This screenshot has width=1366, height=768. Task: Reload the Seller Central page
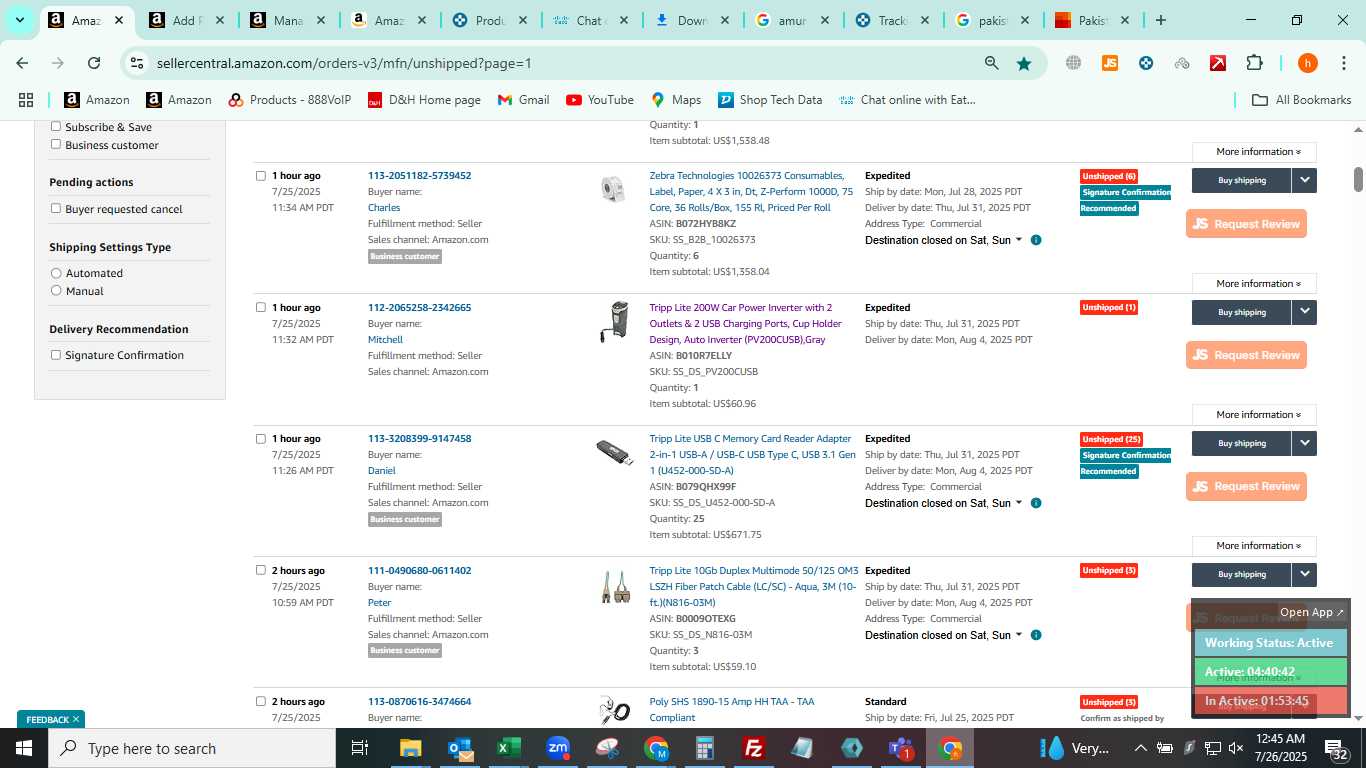94,63
